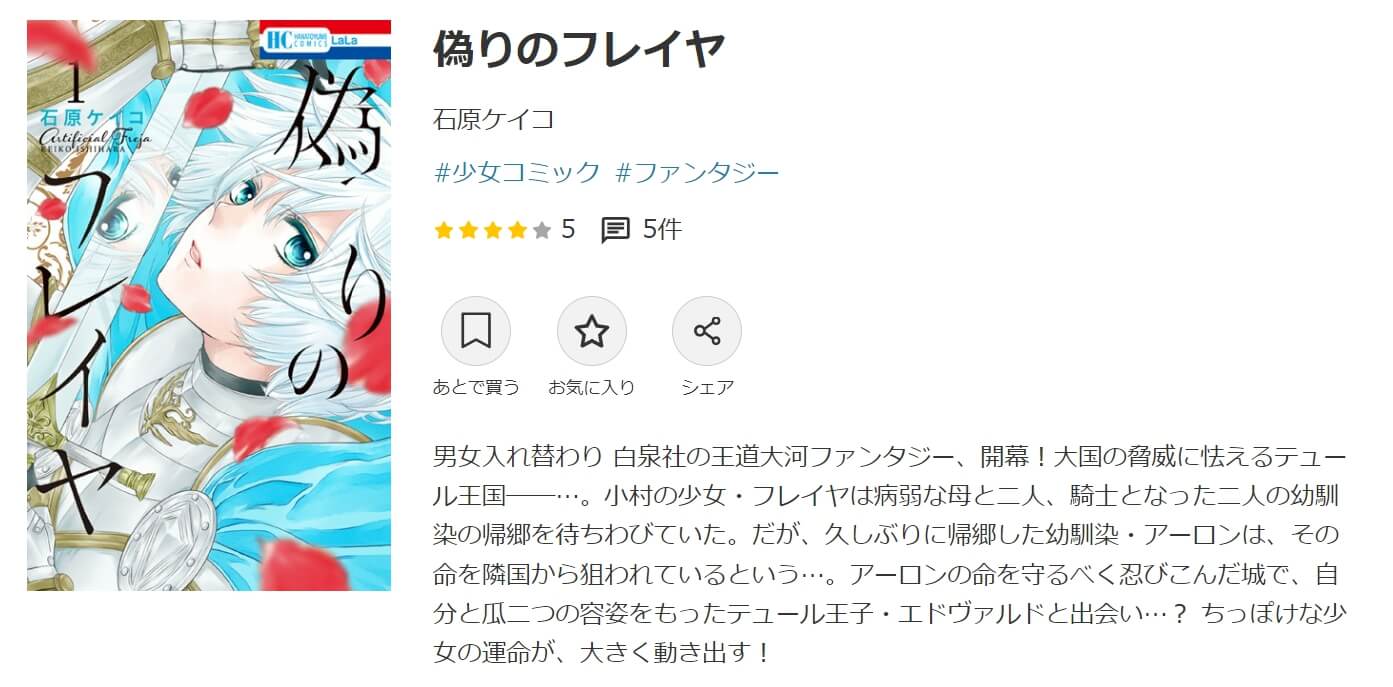Select the fourth yellow rating star
The height and width of the screenshot is (687, 1393).
click(517, 231)
